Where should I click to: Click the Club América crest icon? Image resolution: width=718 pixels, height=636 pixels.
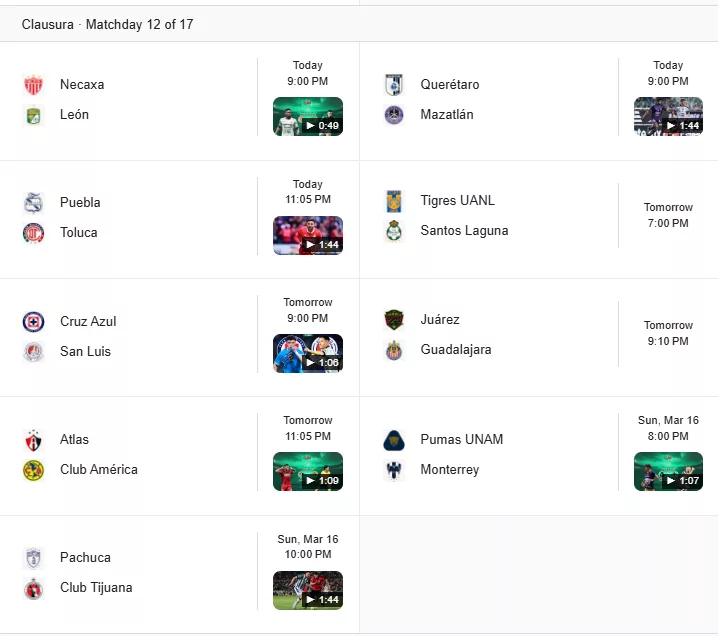(34, 470)
